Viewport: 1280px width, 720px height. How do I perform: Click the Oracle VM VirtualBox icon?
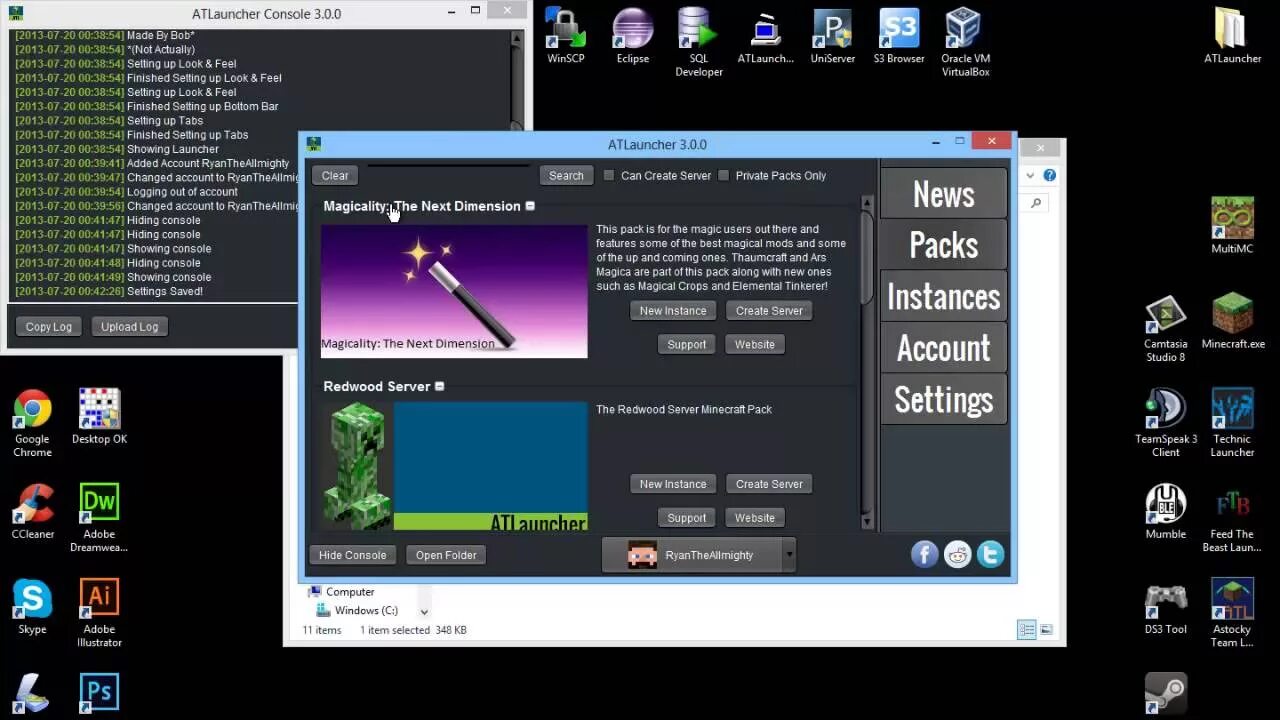tap(965, 43)
